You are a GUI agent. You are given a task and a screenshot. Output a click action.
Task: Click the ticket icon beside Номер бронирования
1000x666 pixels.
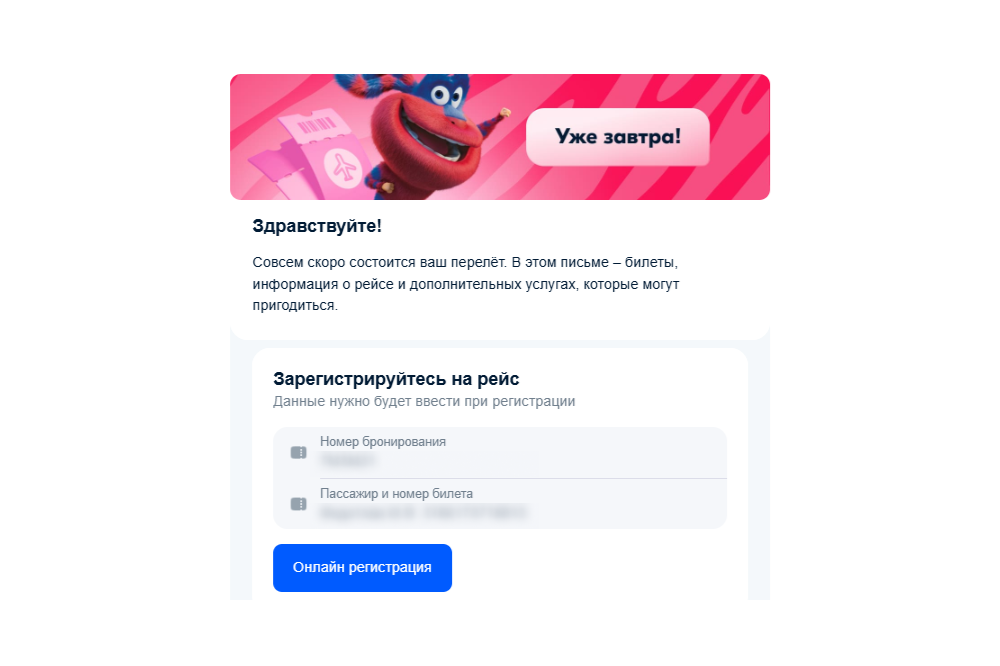click(298, 452)
